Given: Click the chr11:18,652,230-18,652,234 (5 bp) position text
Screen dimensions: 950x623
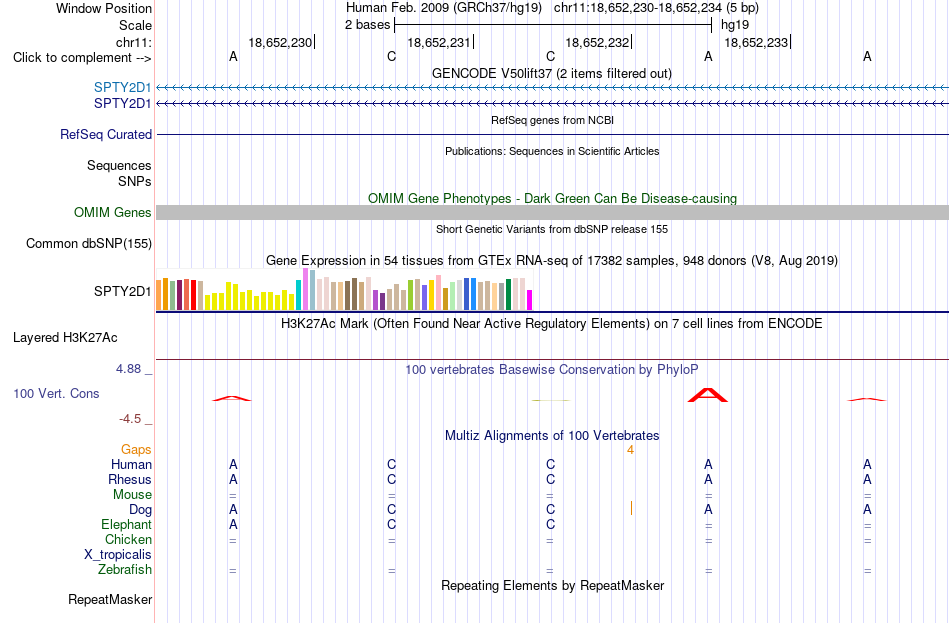Looking at the screenshot, I should 656,8.
